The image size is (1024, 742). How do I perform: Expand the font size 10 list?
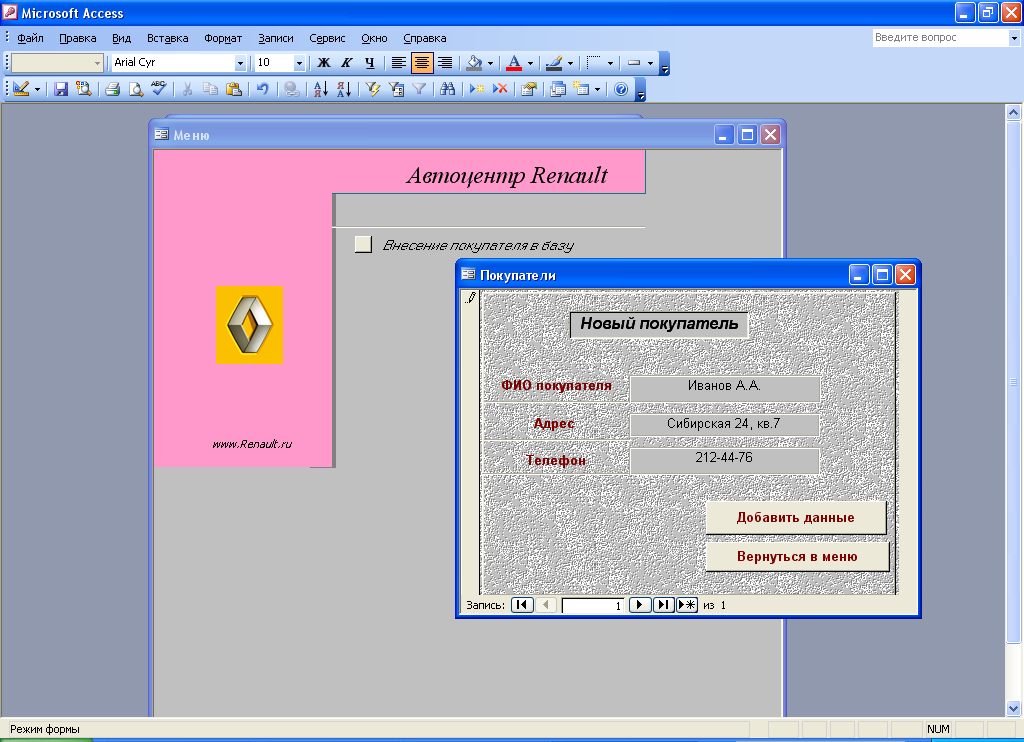299,63
